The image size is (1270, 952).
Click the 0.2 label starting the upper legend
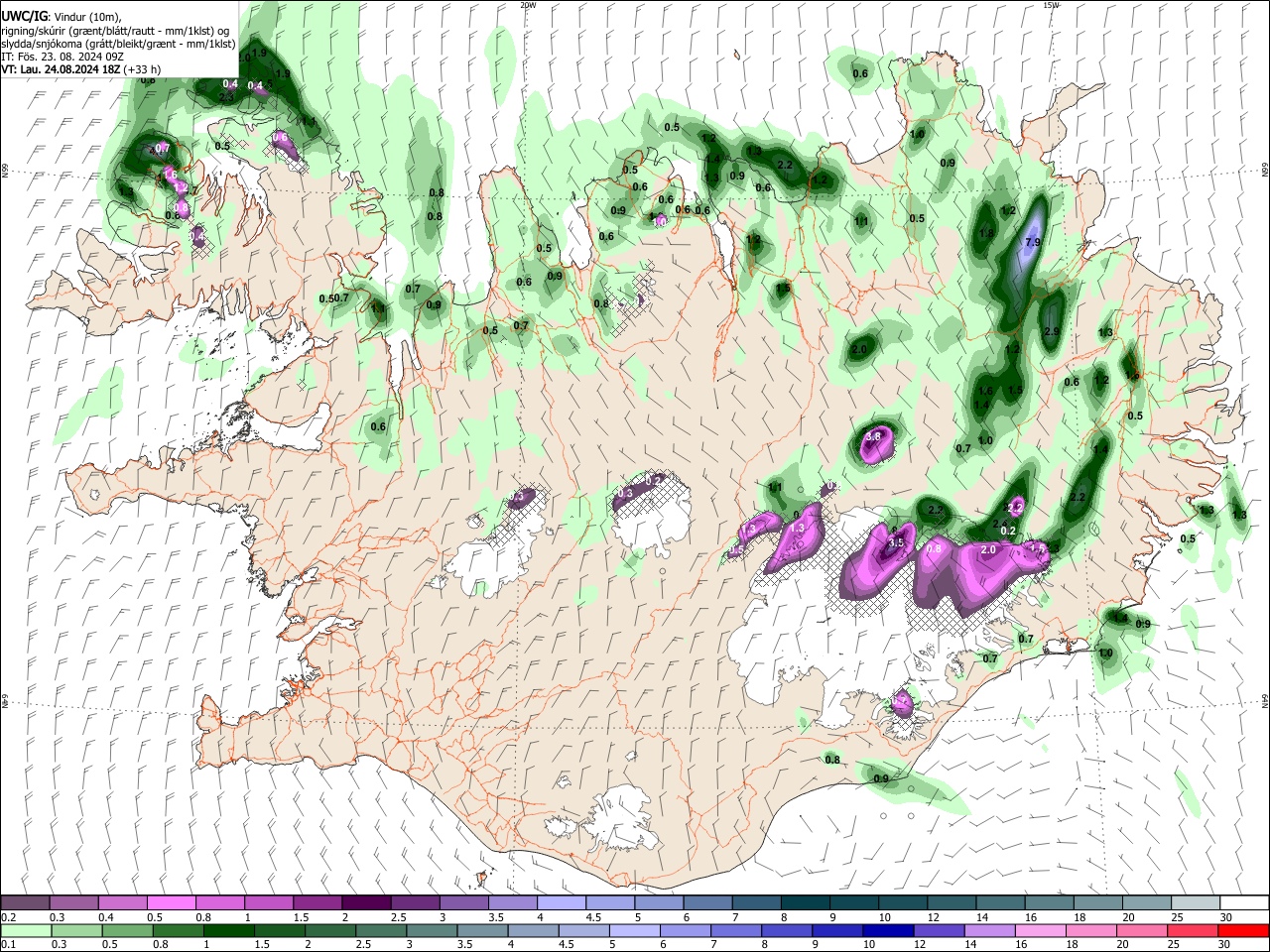tap(8, 917)
